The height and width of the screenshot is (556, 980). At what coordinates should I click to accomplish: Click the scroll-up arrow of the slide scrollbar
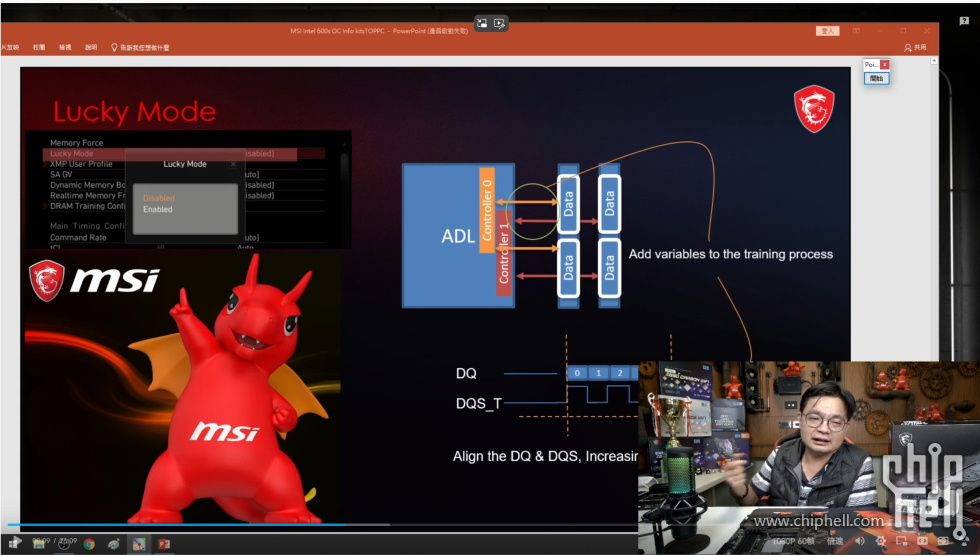(x=934, y=61)
